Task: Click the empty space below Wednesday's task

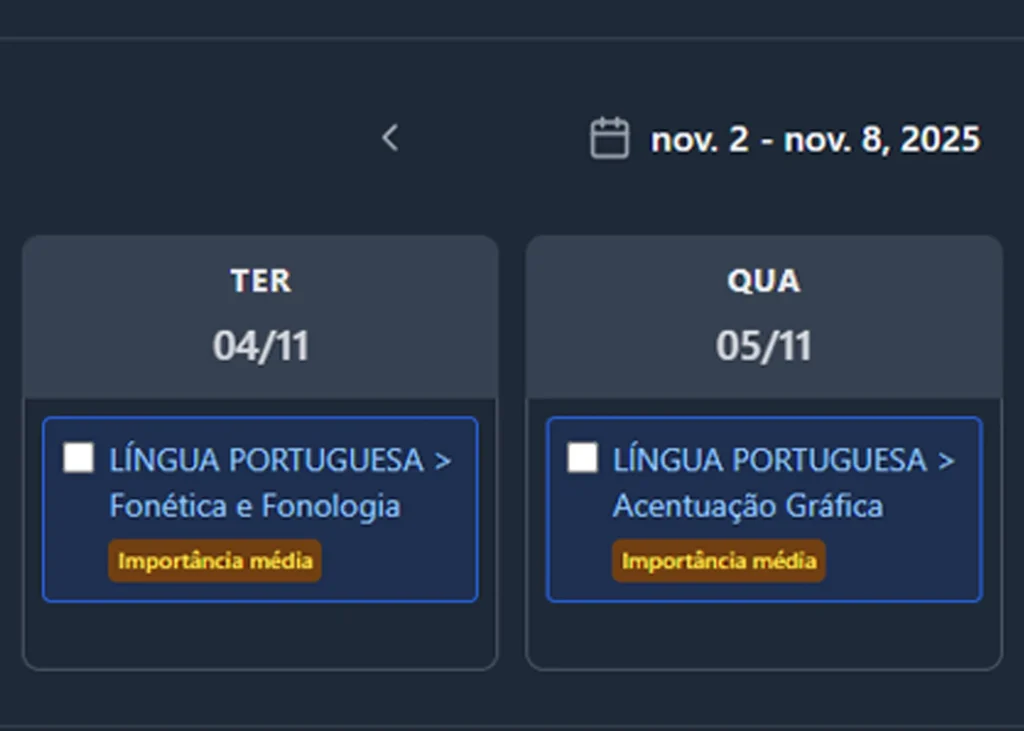Action: (x=764, y=635)
